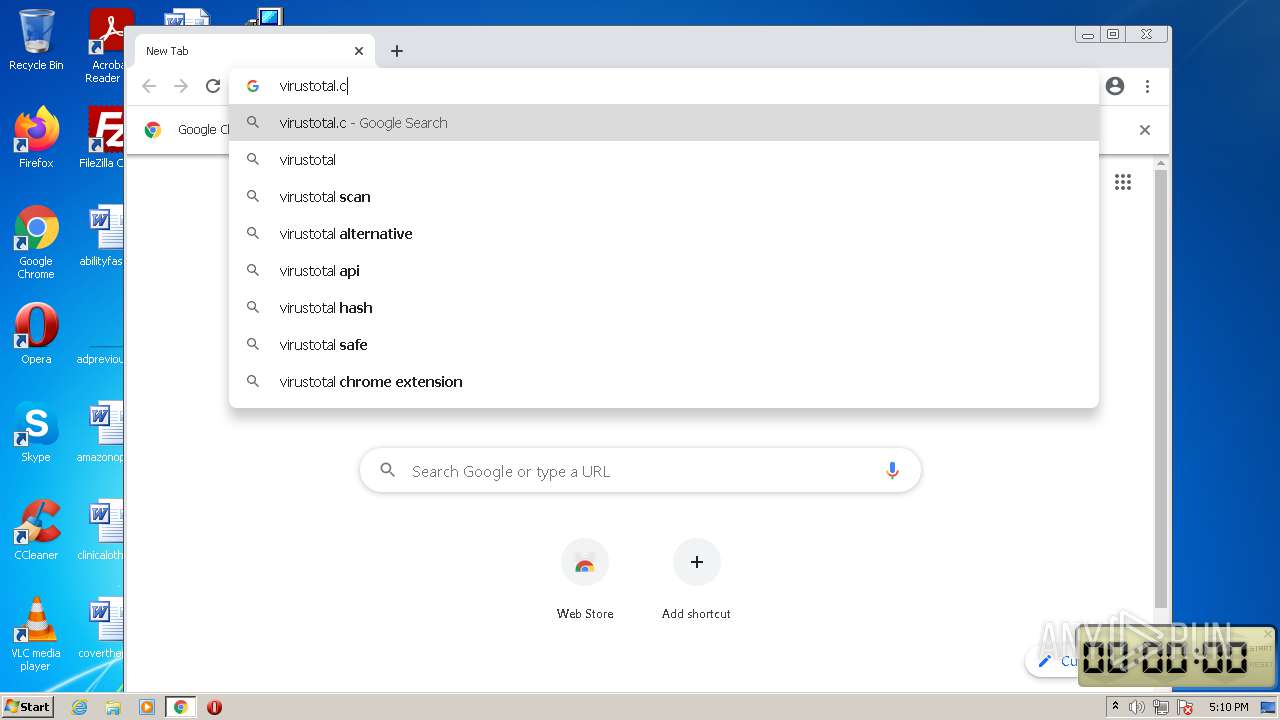1280x720 pixels.
Task: Select 'virustotal chrome extension' suggestion
Action: point(664,382)
